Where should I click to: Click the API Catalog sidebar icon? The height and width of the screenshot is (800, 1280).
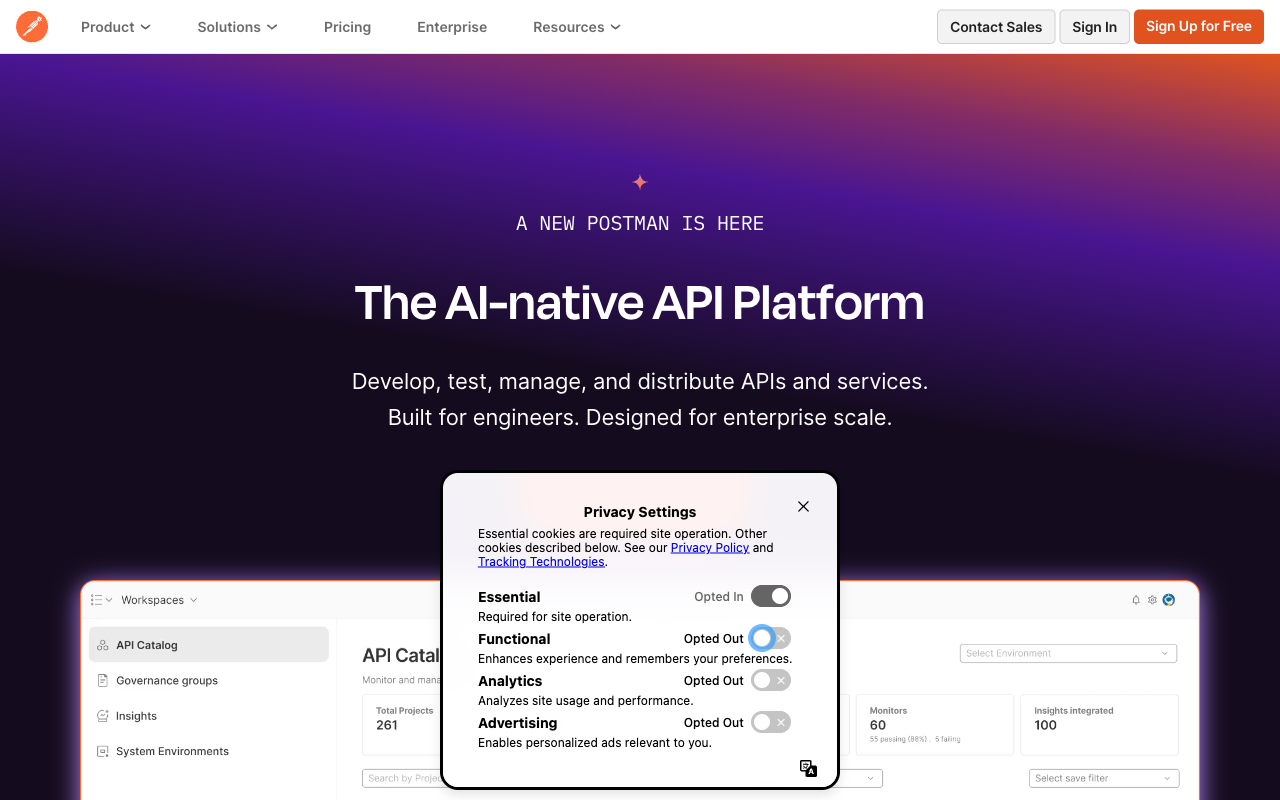(x=103, y=645)
